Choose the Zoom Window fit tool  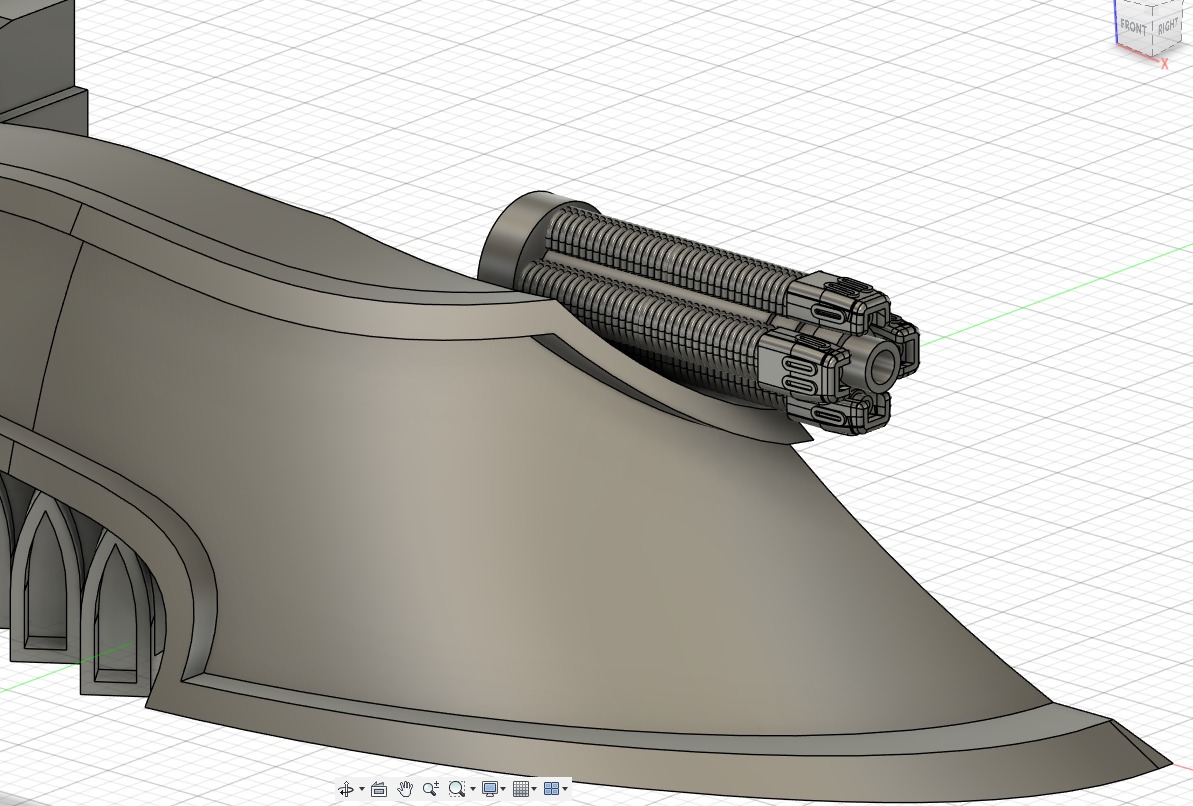(457, 789)
